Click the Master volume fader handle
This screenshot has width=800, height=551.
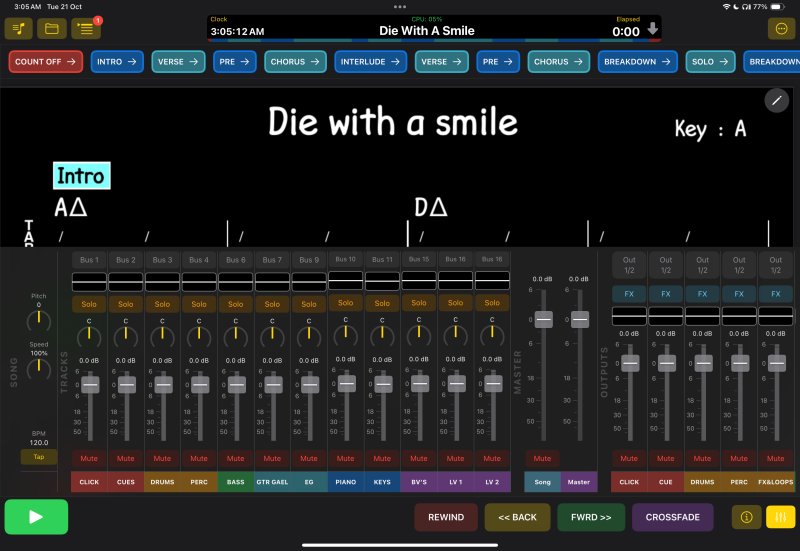(580, 319)
